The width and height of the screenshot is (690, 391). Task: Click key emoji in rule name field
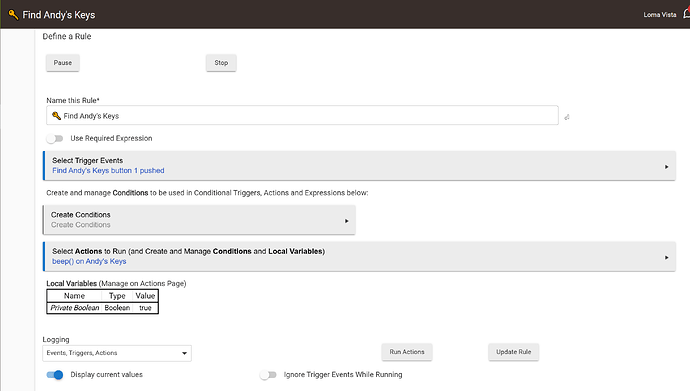(56, 116)
